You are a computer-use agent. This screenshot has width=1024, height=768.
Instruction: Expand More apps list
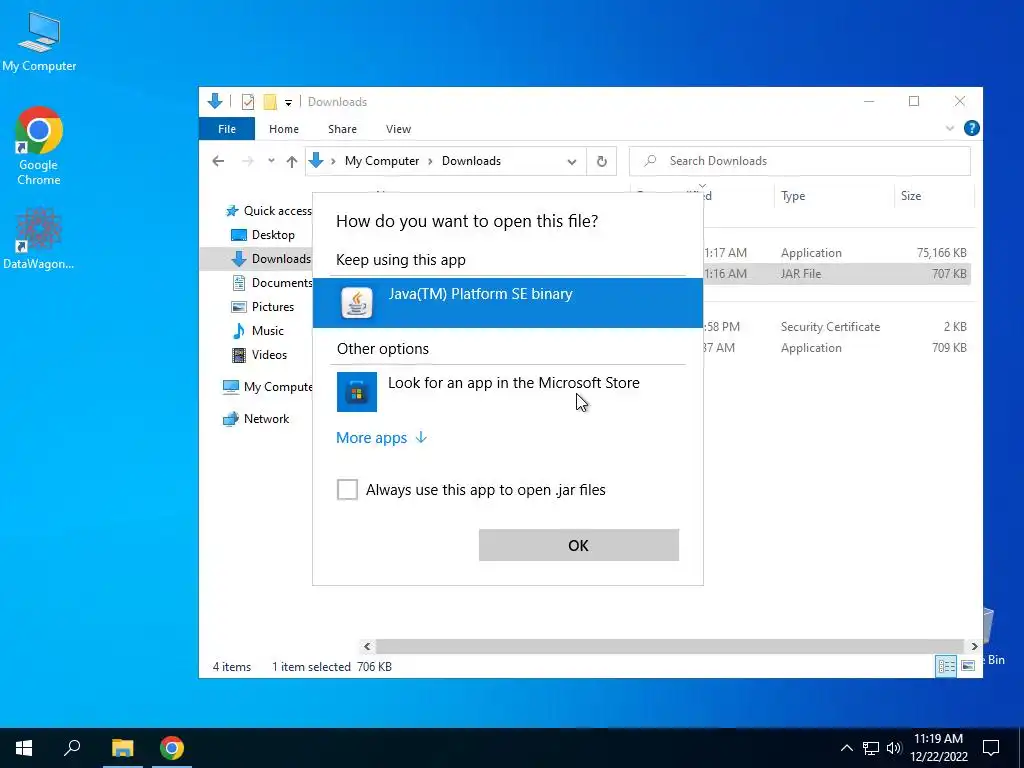coord(381,438)
